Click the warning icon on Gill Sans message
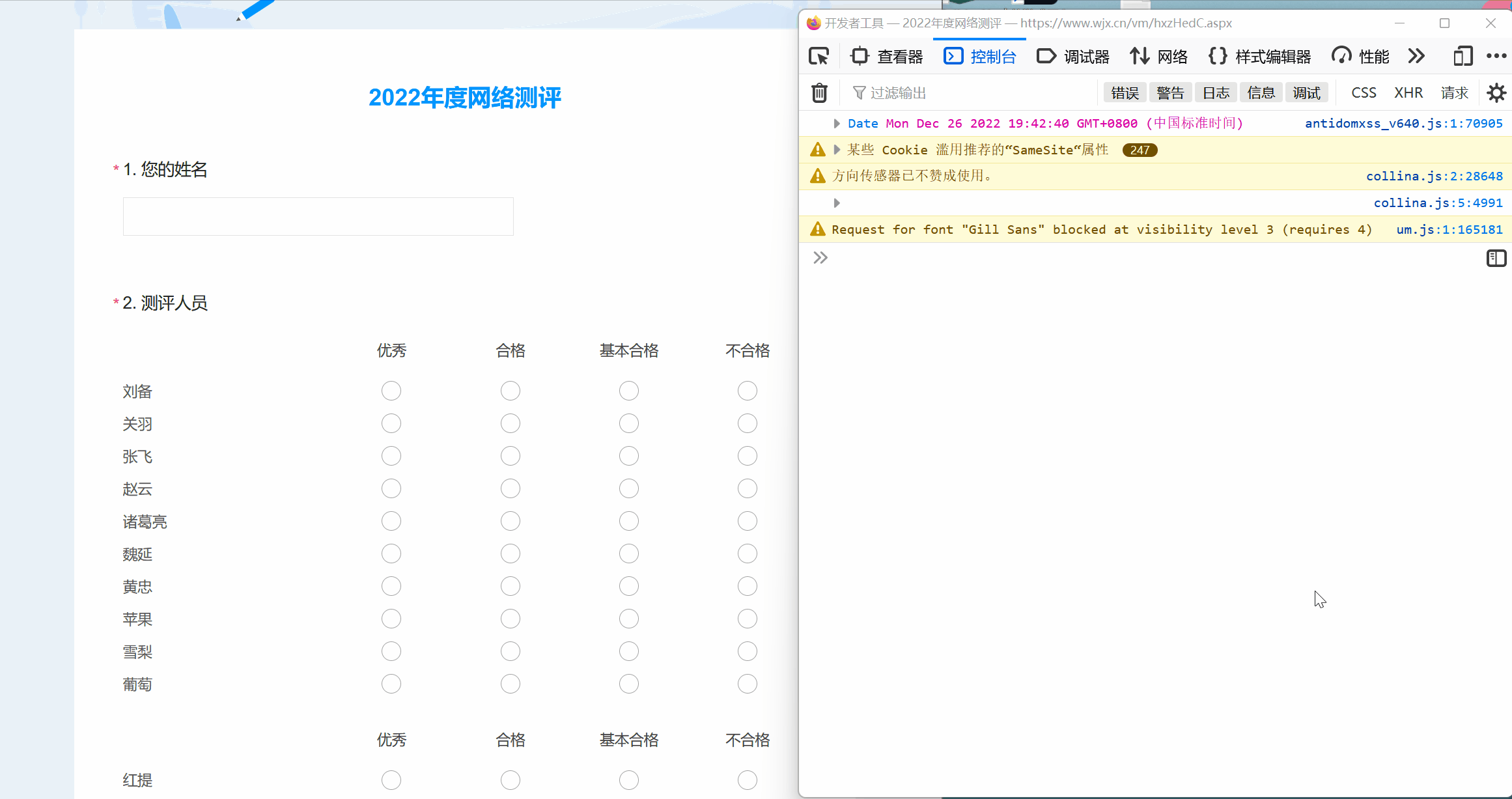The image size is (1512, 799). coord(817,229)
